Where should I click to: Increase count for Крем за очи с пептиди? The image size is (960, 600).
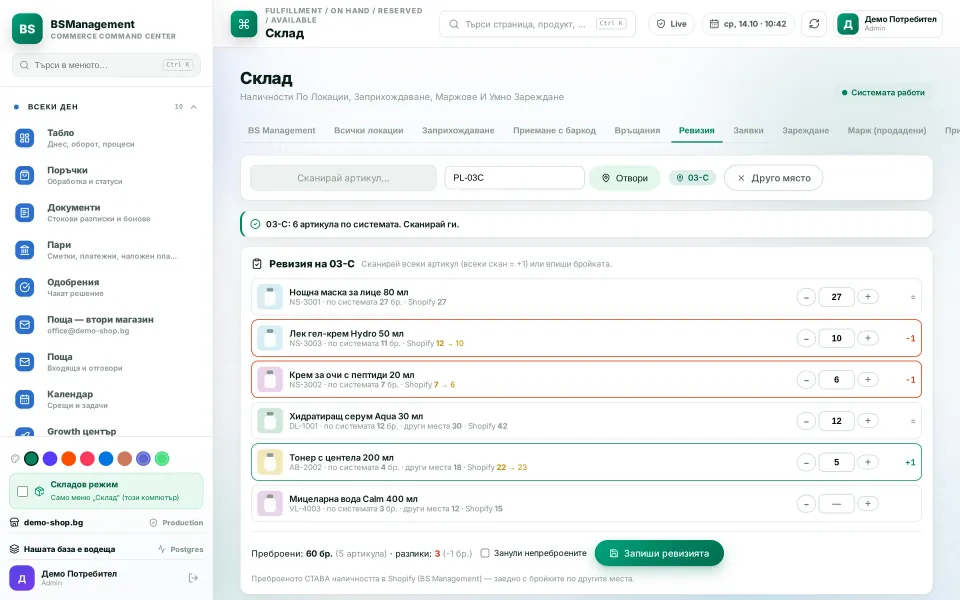click(x=868, y=380)
